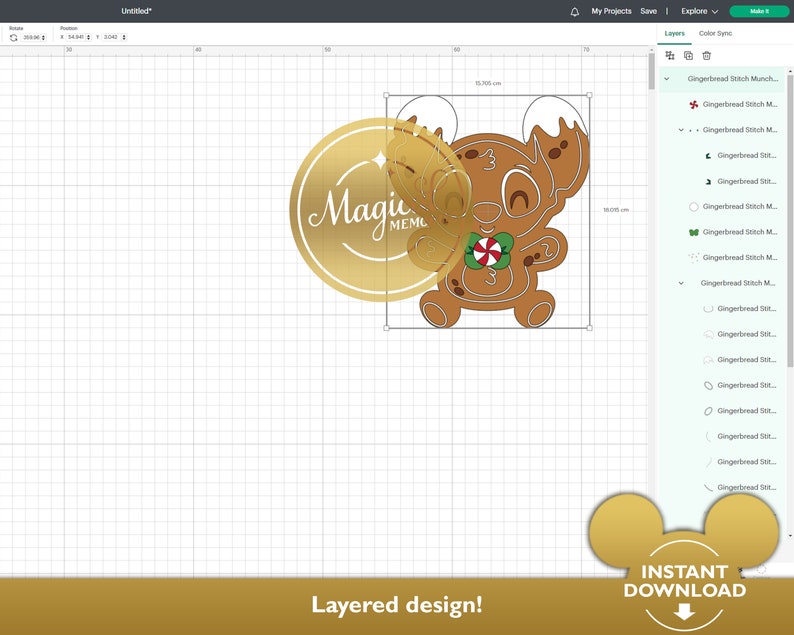794x635 pixels.
Task: Select the round outline sublayer under third group
Action: [708, 308]
